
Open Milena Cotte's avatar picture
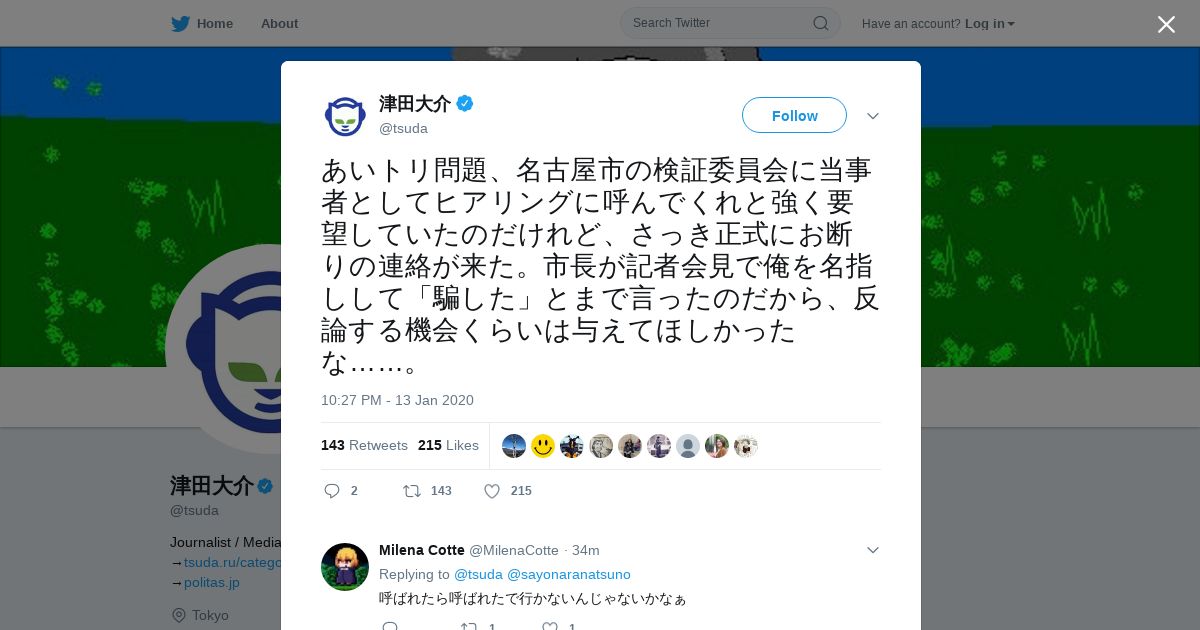pos(345,567)
